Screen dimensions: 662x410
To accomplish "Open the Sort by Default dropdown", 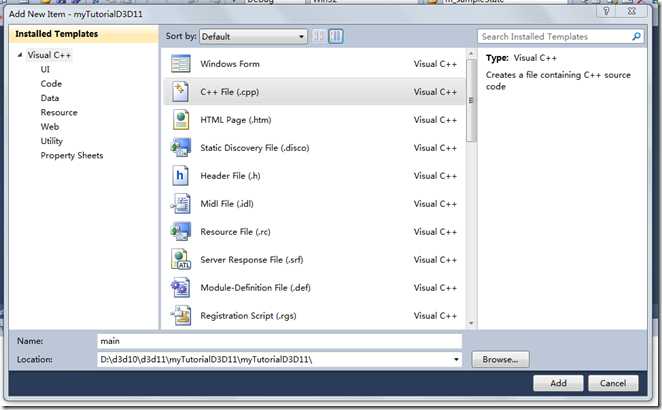I will (253, 36).
